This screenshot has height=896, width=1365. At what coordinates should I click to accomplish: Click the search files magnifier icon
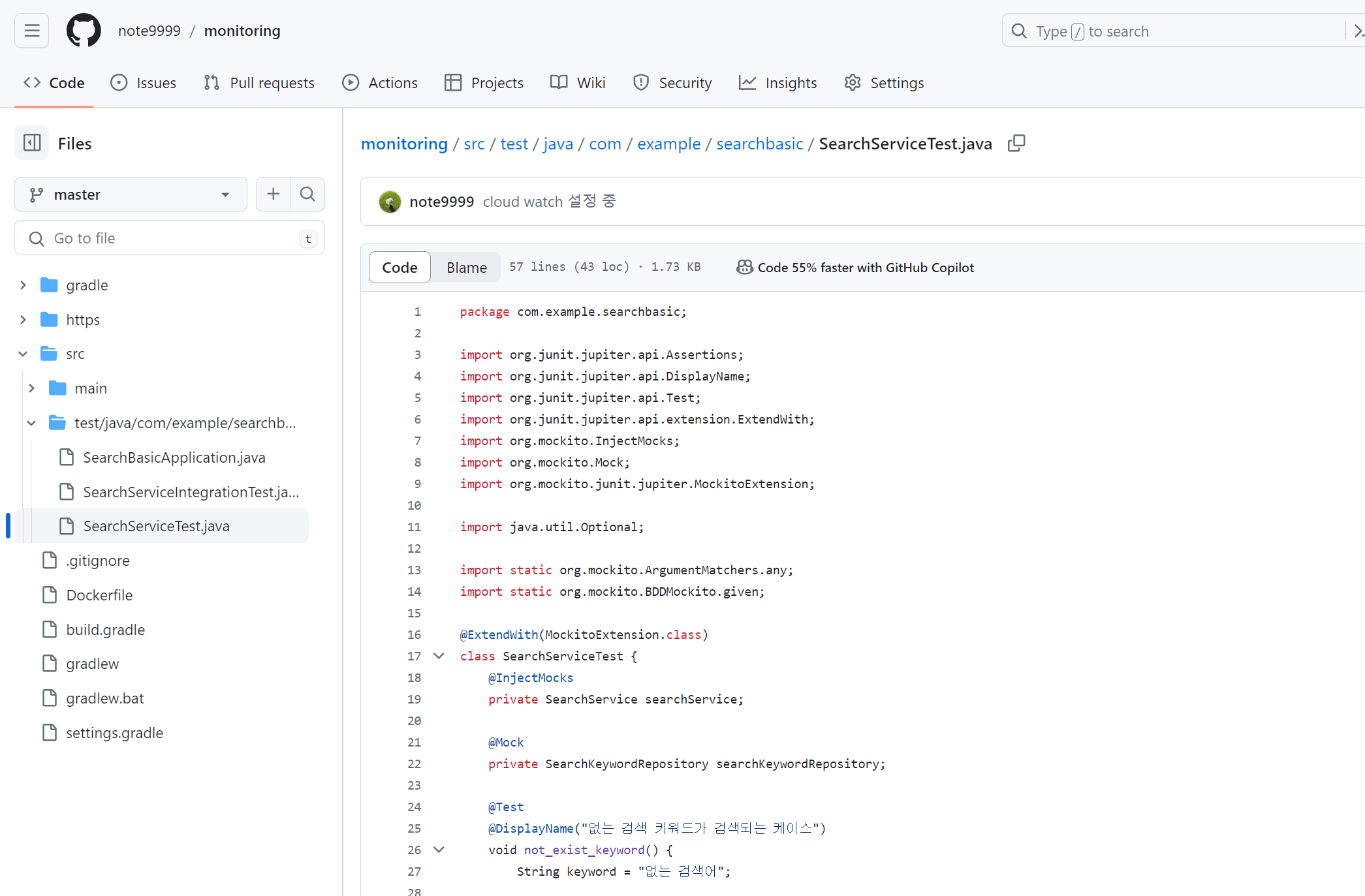[x=307, y=194]
